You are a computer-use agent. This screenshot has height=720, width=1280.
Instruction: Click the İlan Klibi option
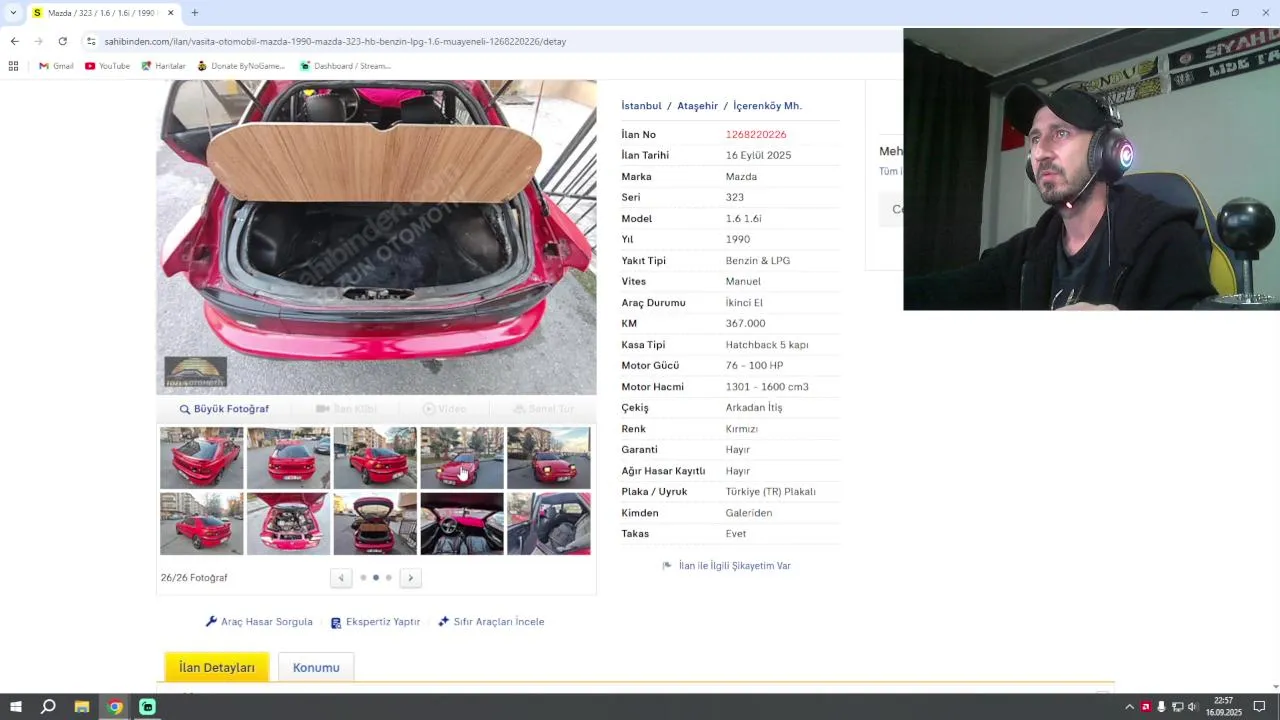click(x=346, y=409)
